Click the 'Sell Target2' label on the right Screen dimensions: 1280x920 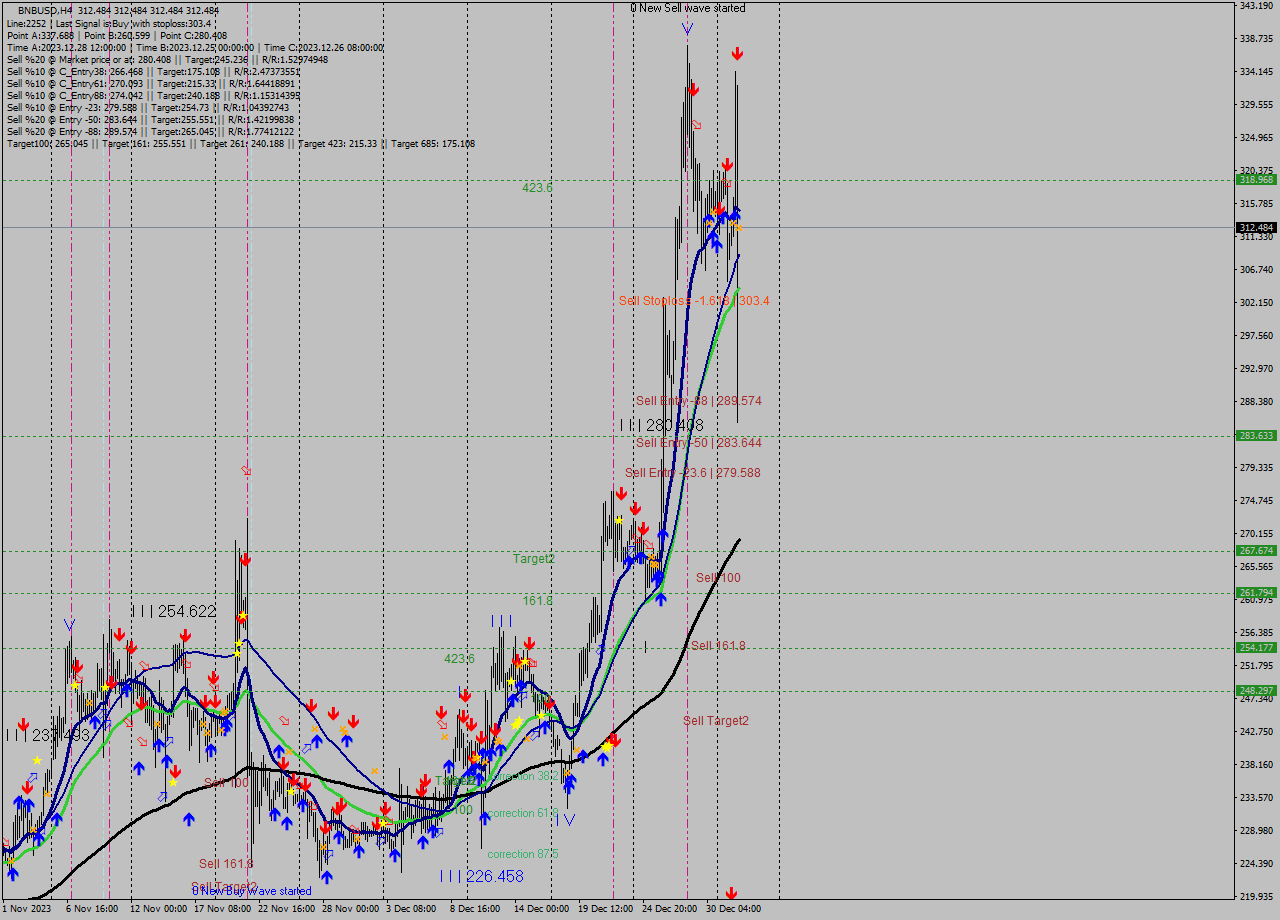(x=716, y=721)
